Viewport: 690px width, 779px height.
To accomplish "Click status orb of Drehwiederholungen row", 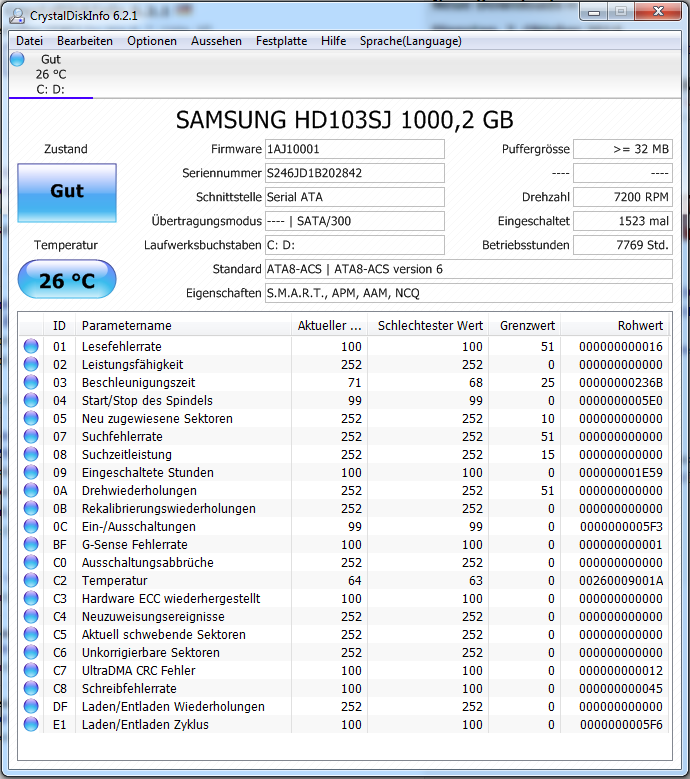I will pyautogui.click(x=31, y=490).
